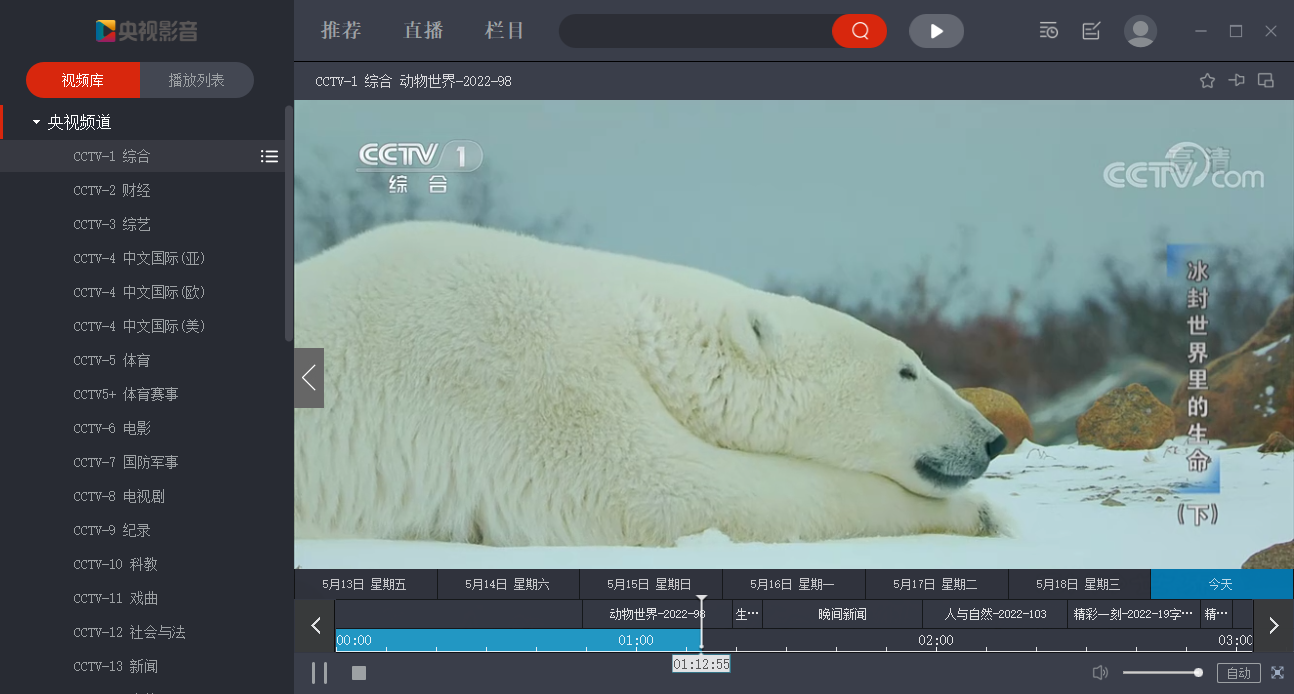The height and width of the screenshot is (694, 1294).
Task: Collapse the sidebar with left arrow handle
Action: click(309, 378)
